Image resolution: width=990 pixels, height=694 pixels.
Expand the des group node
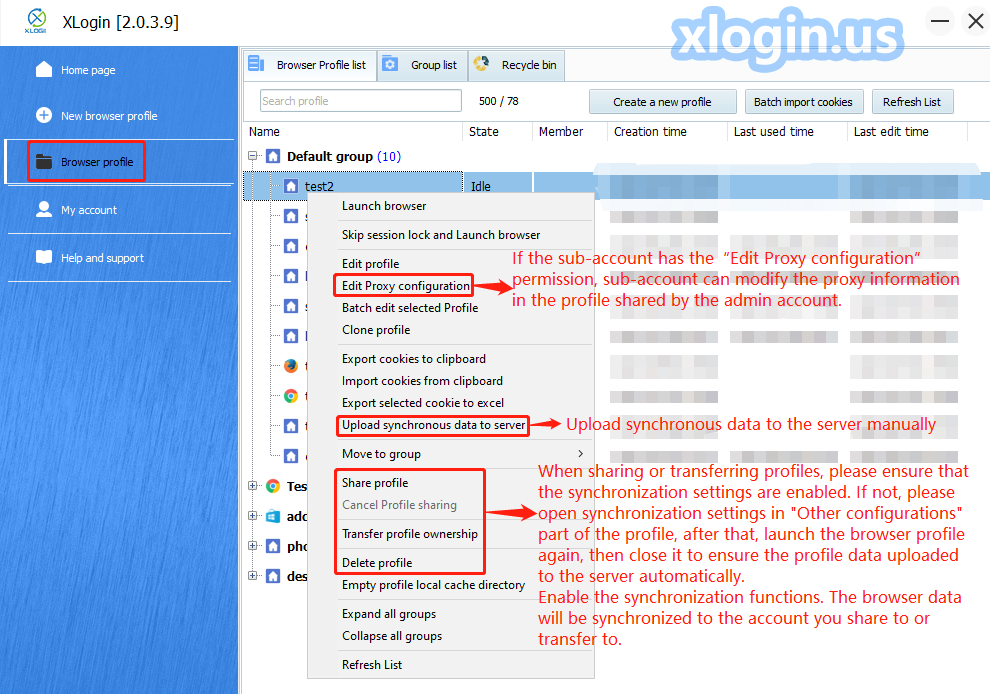point(253,576)
